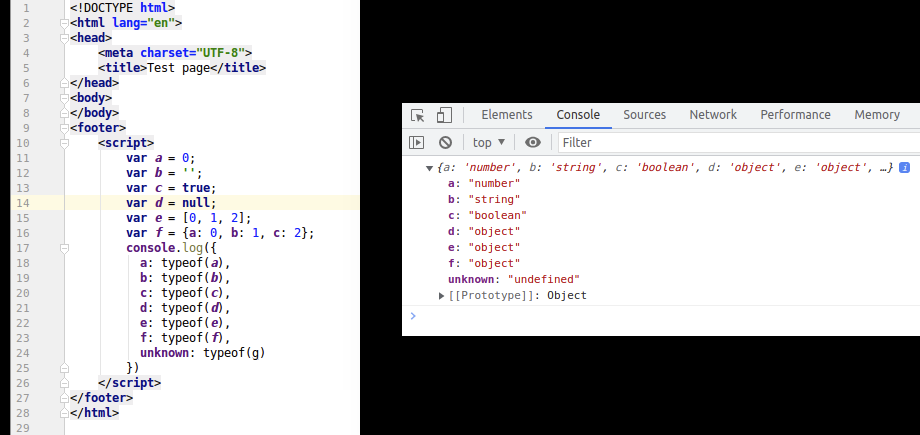Click the meta charset "UTF-8" line
The width and height of the screenshot is (920, 435).
[175, 53]
